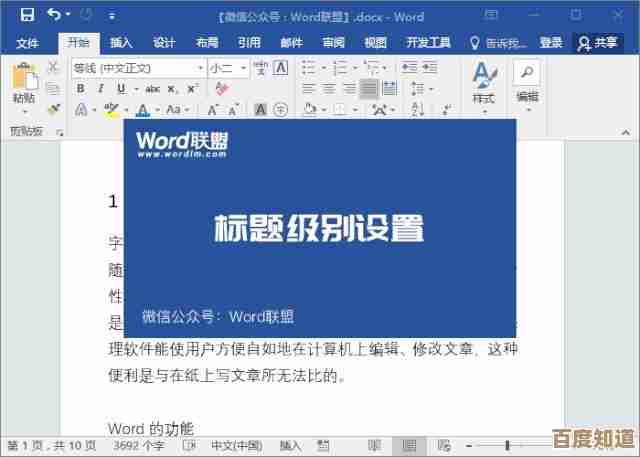Apply Character Border to text
This screenshot has width=640, height=457.
(280, 68)
